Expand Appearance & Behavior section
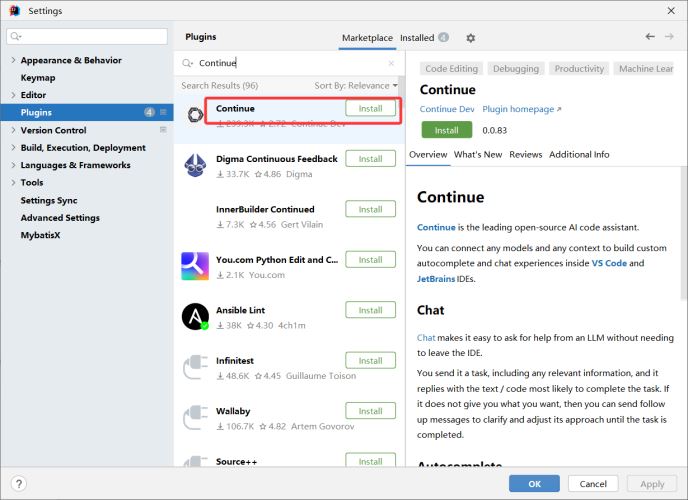Image resolution: width=688 pixels, height=500 pixels. [13, 60]
